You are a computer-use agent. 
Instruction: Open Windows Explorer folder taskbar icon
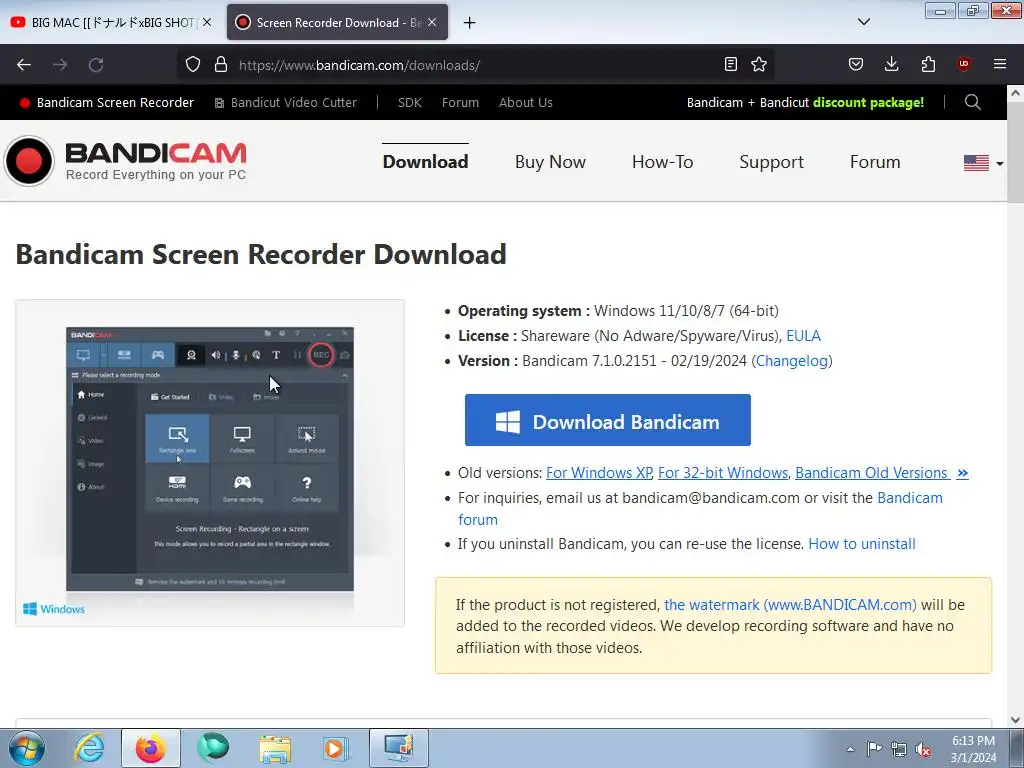click(x=275, y=748)
